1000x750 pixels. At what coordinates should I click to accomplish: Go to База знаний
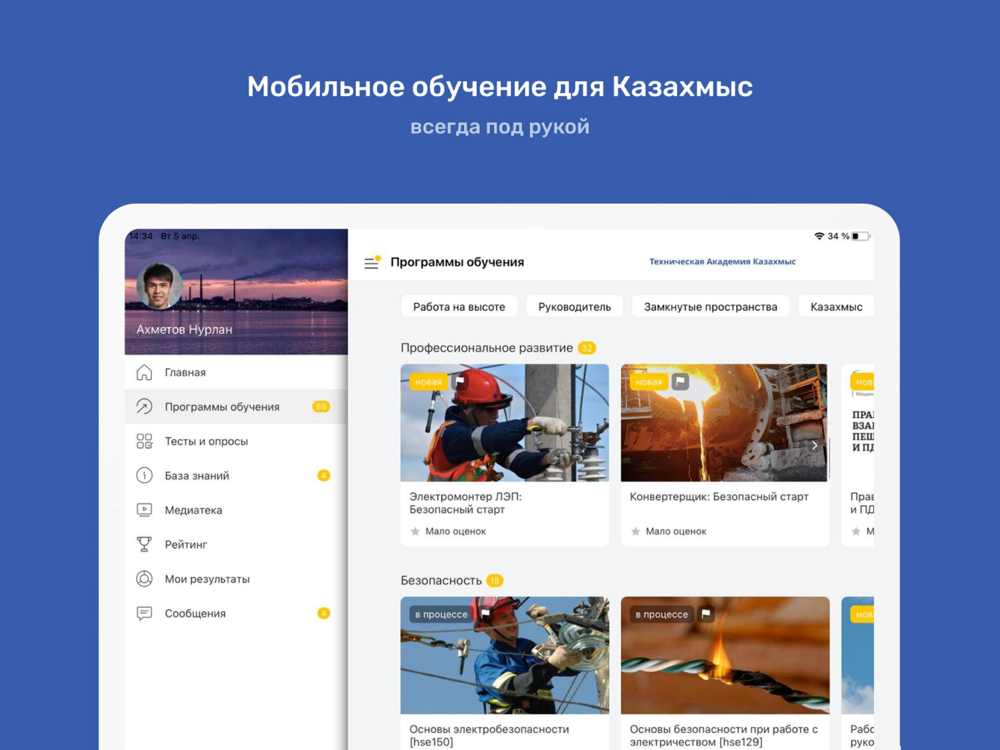[236, 475]
